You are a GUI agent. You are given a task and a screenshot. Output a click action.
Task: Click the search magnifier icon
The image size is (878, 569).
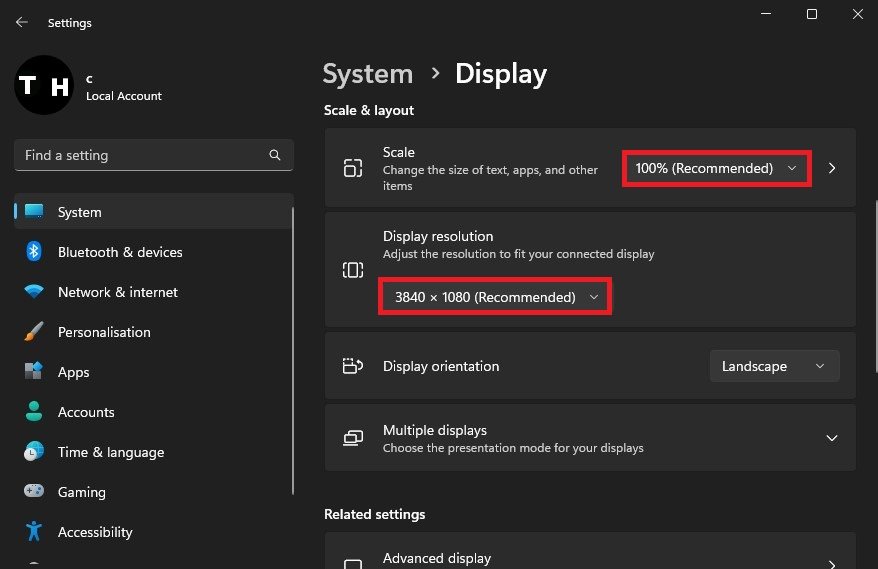(275, 156)
